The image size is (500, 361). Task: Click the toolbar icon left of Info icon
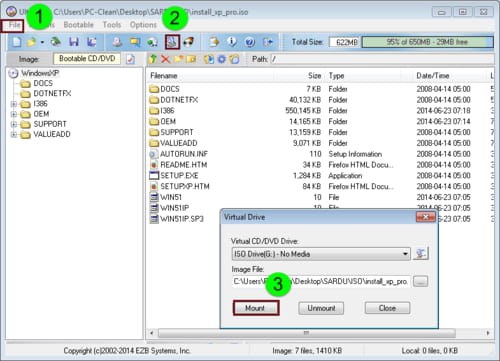(214, 42)
